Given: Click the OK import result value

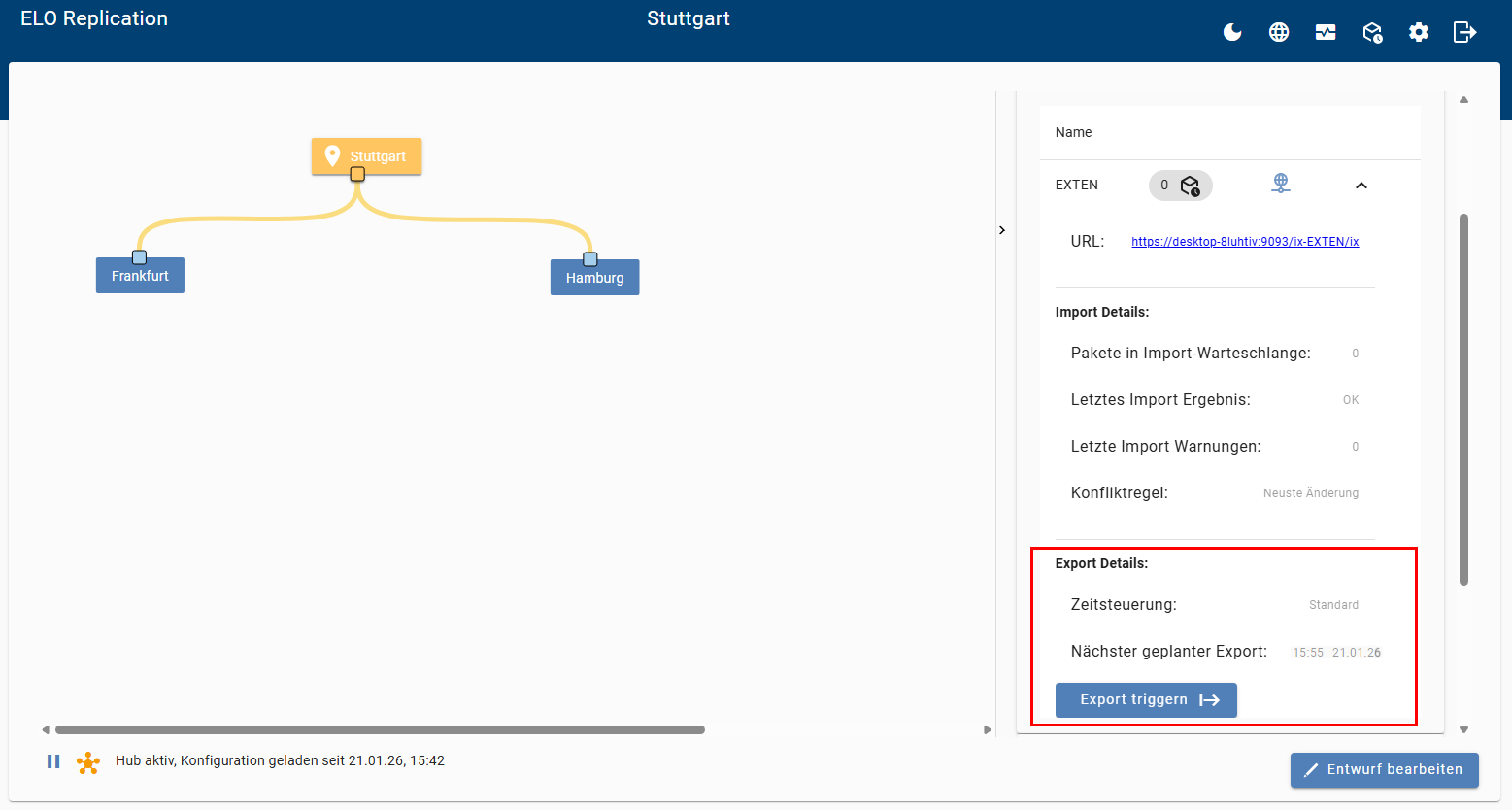Looking at the screenshot, I should [1351, 400].
